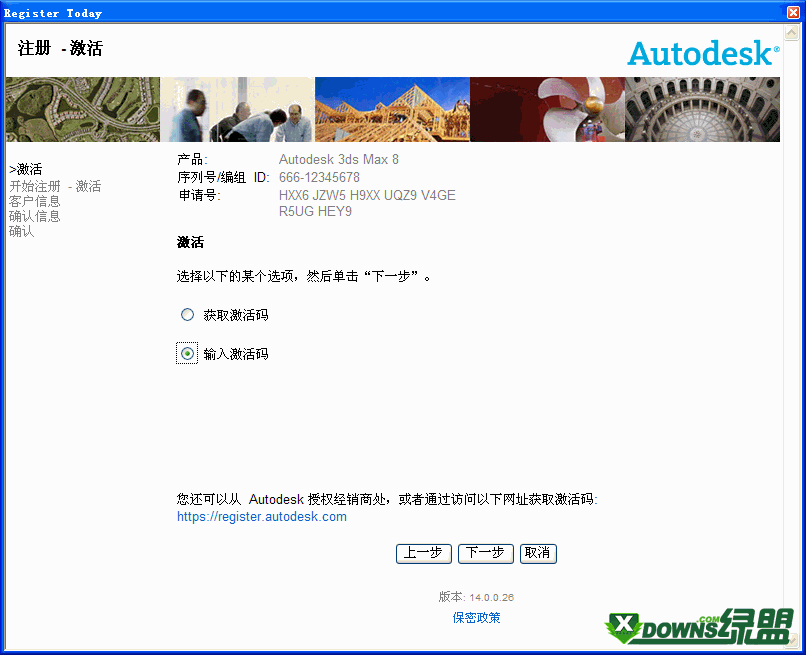Viewport: 806px width, 655px height.
Task: Select the >激活 step in sidebar
Action: [26, 169]
